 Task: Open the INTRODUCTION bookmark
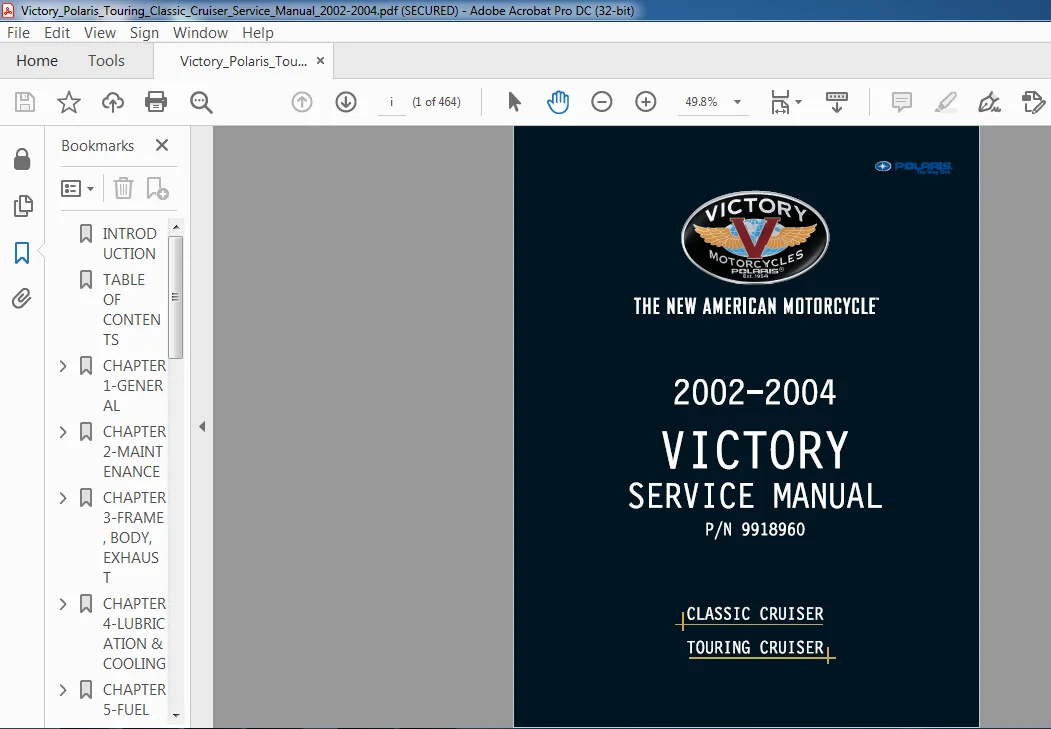[x=129, y=243]
